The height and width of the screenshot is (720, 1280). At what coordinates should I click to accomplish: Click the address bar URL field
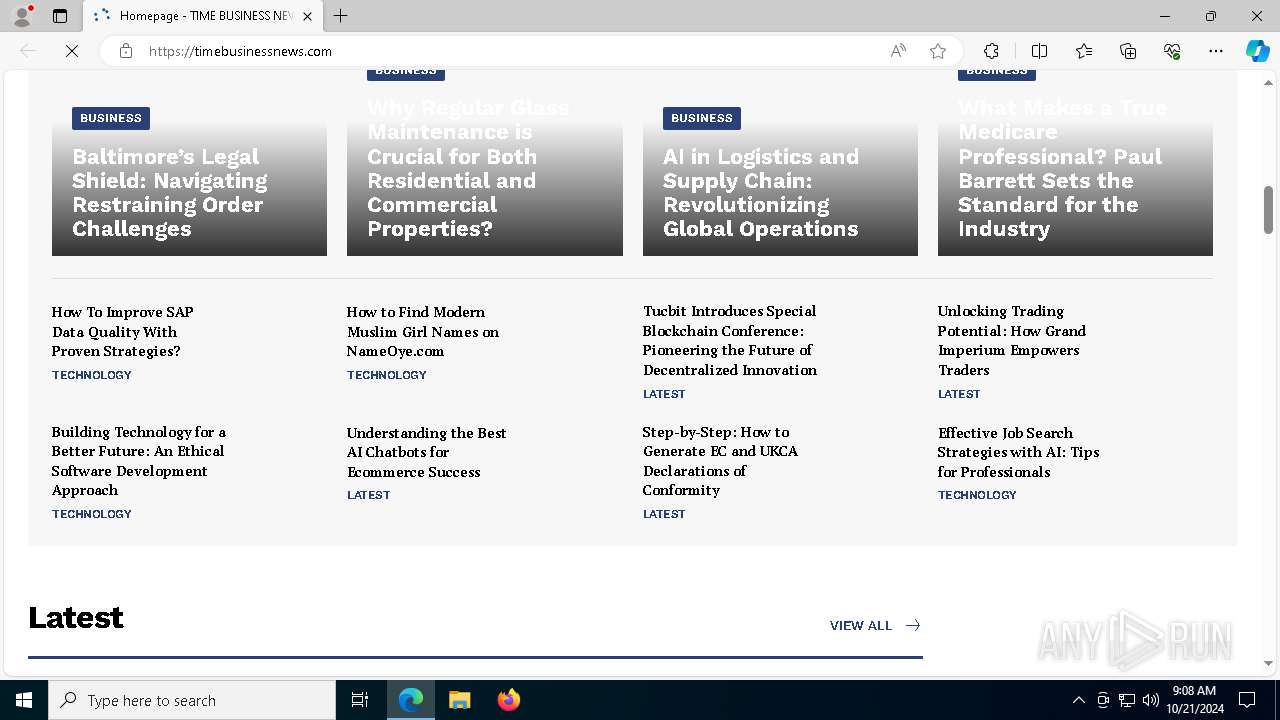tap(510, 51)
